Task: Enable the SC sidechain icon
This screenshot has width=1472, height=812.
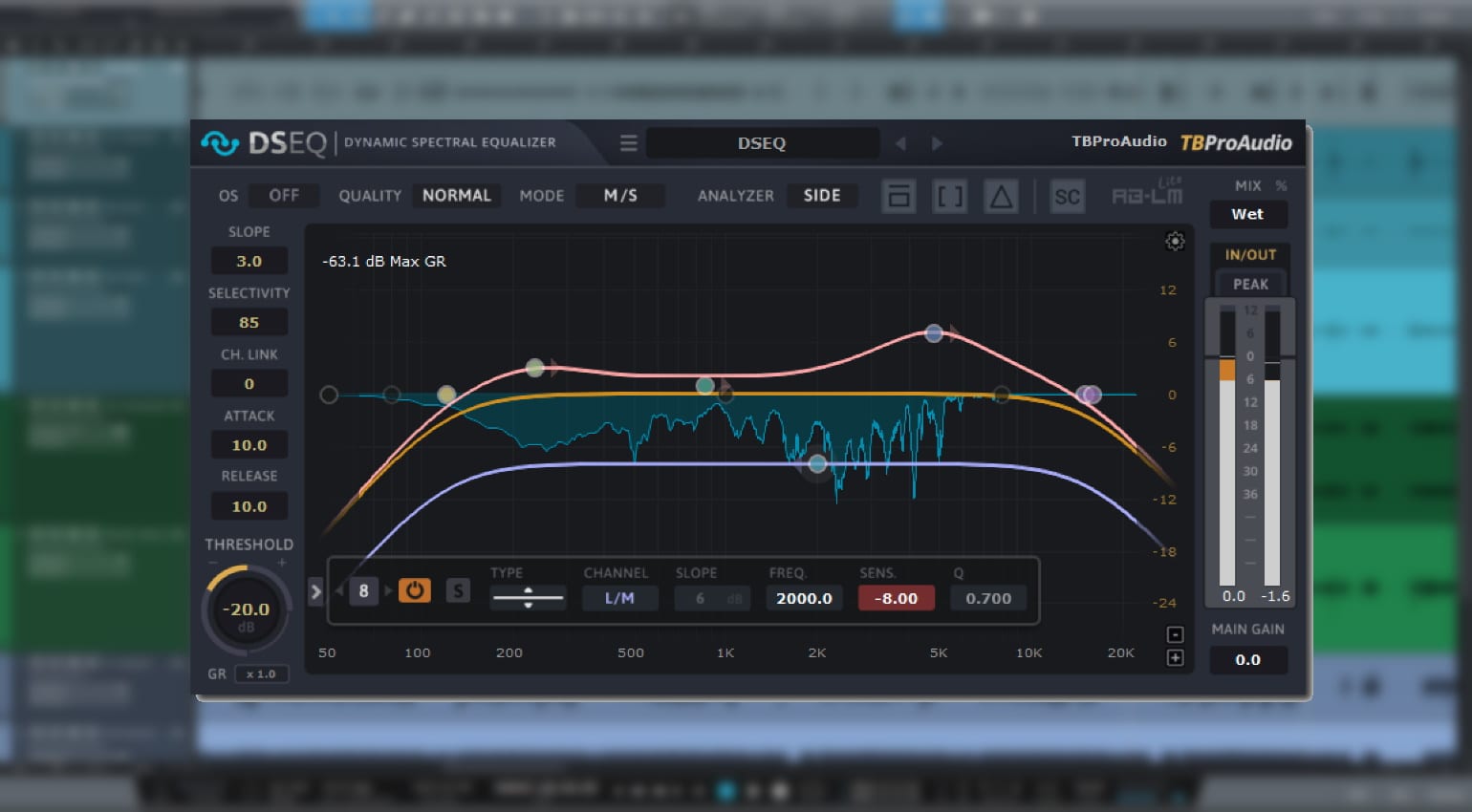Action: (1067, 196)
